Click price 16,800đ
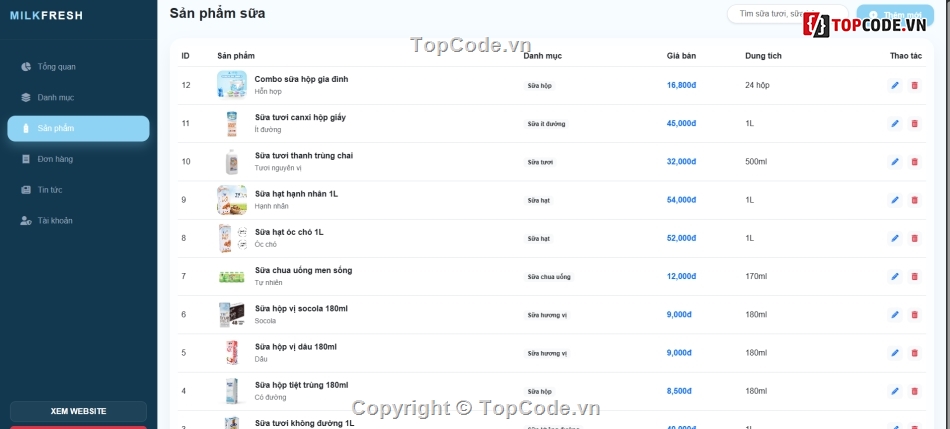950x429 pixels. 682,85
